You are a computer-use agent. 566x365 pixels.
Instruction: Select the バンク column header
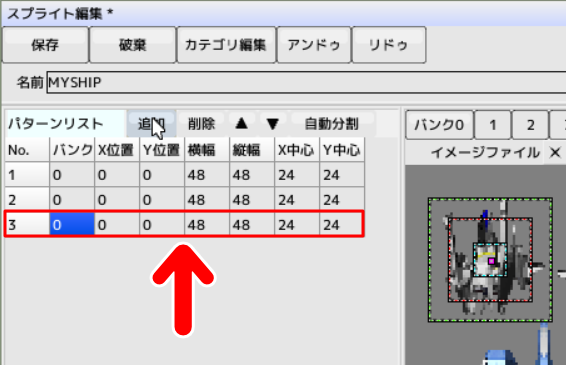click(x=72, y=150)
